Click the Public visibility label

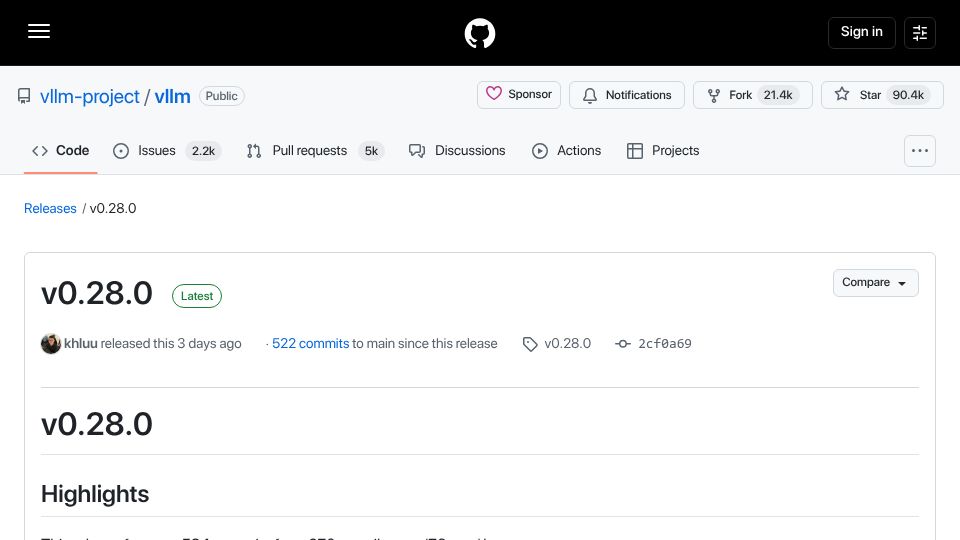coord(222,96)
